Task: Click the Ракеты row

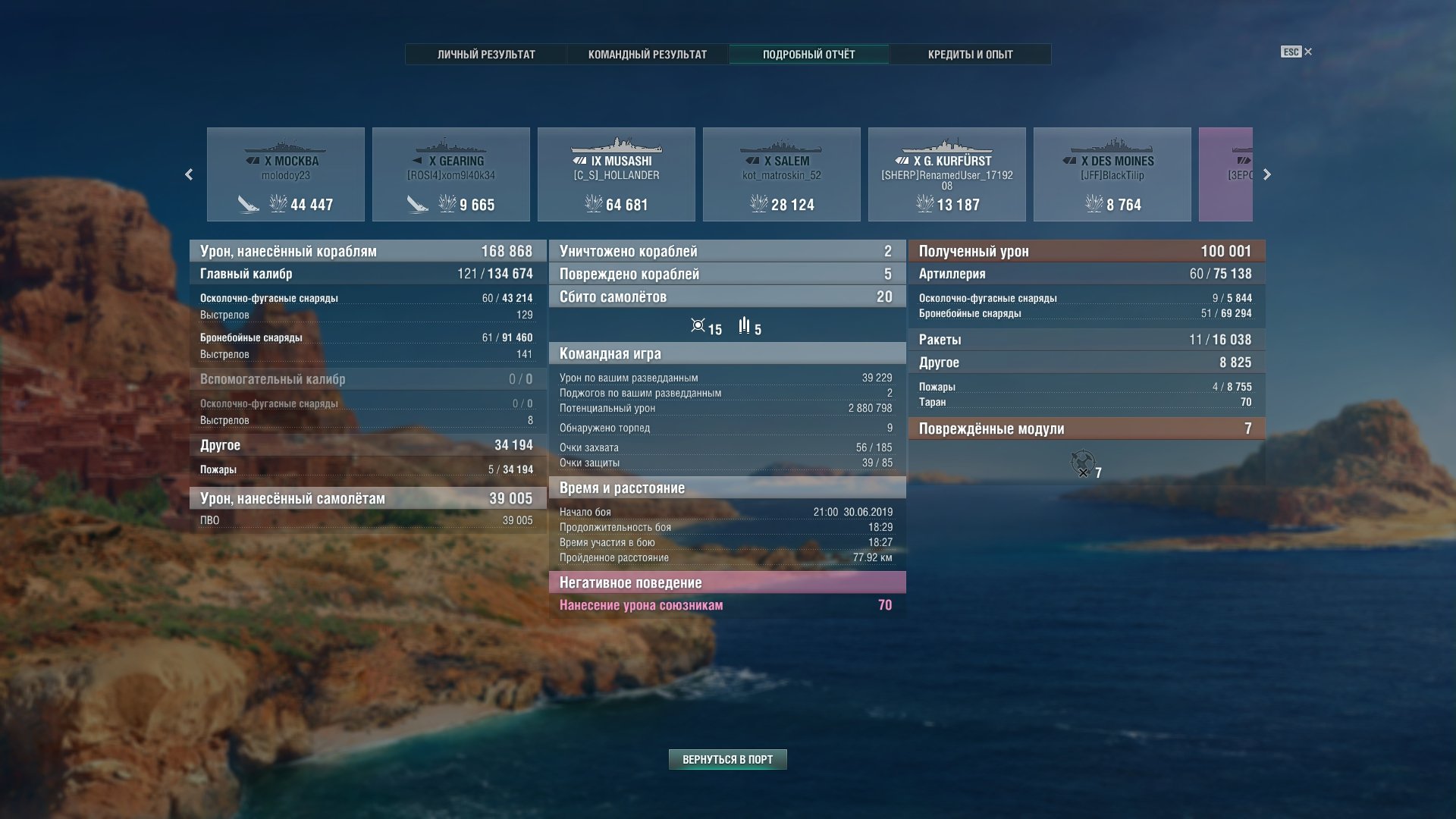Action: coord(1087,340)
